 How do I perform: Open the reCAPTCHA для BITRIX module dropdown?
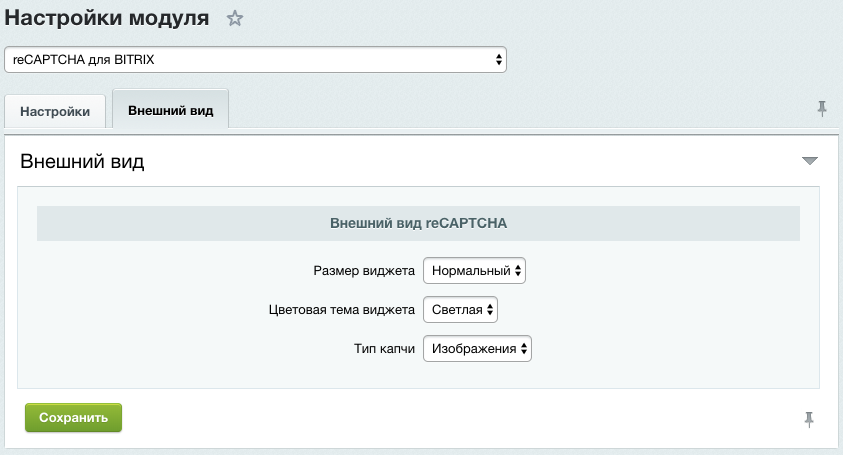[x=255, y=60]
